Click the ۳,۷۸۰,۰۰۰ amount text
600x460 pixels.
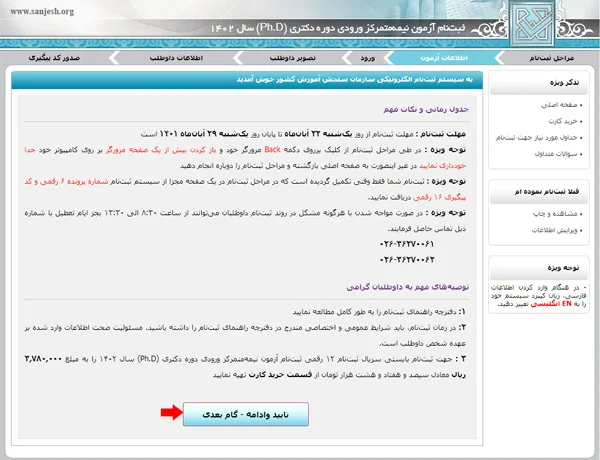pos(43,359)
